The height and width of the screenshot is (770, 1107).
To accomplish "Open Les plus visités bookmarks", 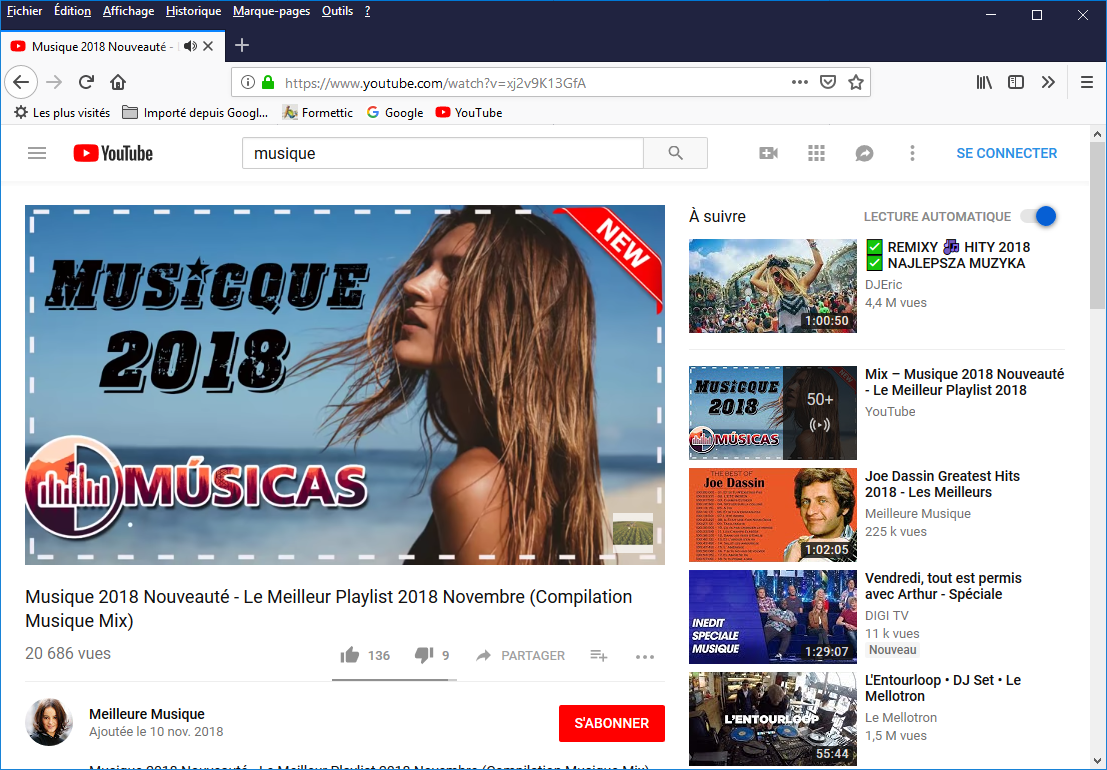I will (x=62, y=113).
